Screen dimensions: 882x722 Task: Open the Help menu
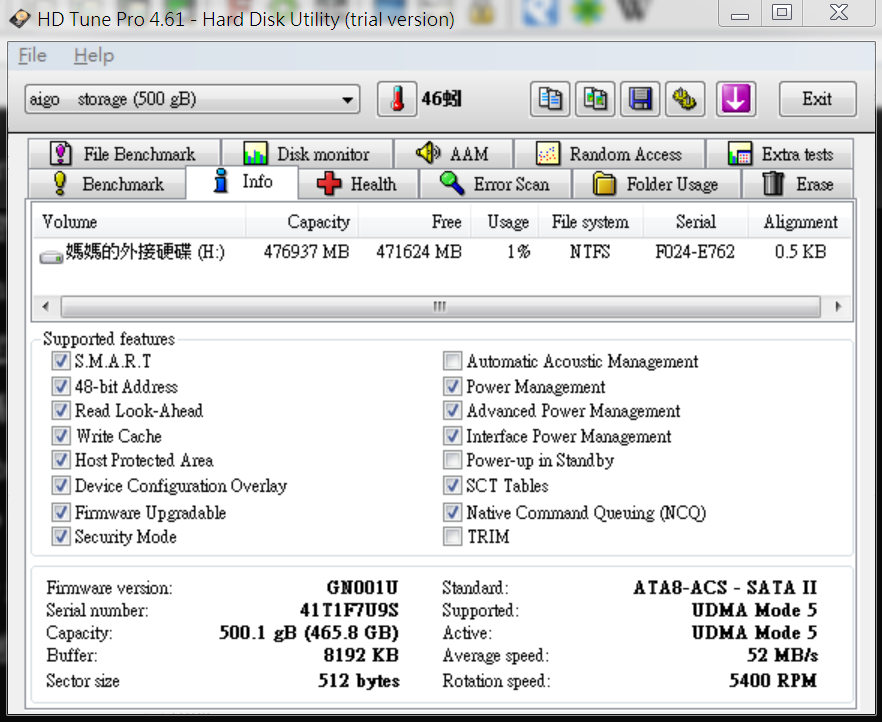click(94, 56)
